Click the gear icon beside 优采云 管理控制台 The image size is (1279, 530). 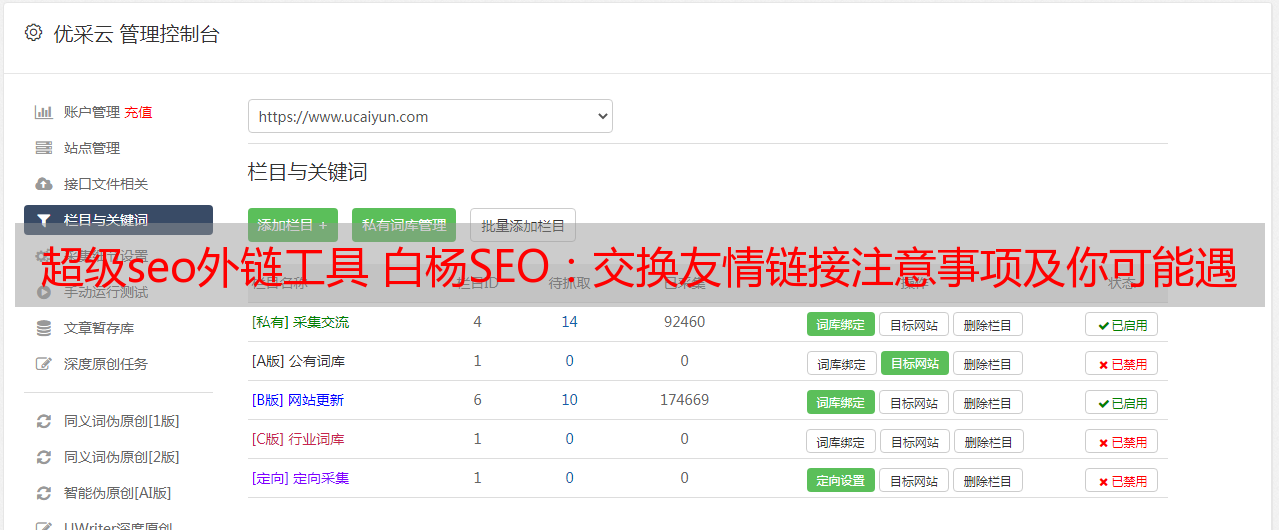click(x=33, y=33)
